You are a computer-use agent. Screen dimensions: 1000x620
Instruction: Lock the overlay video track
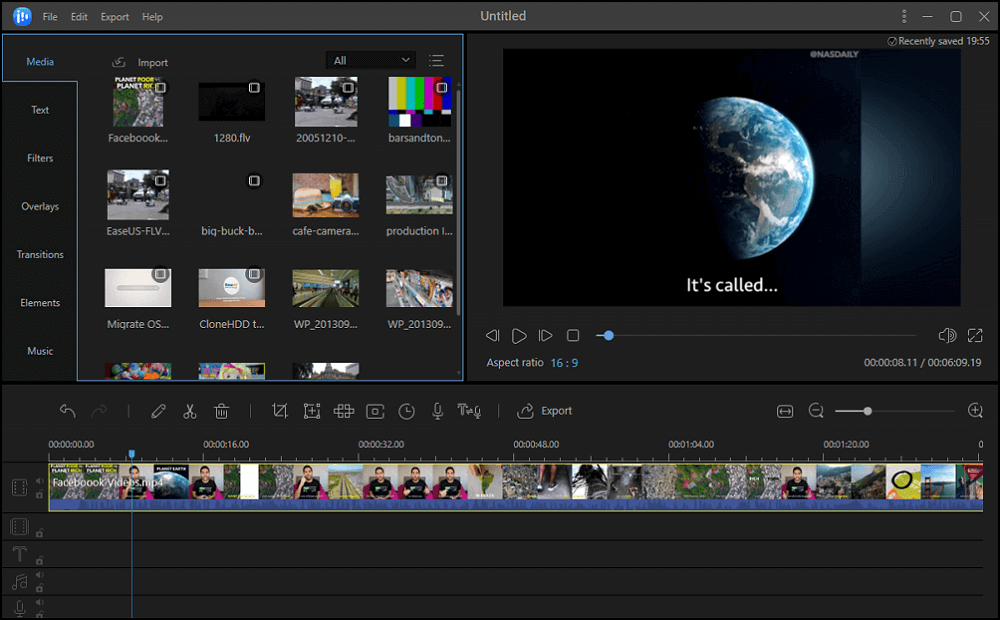[x=40, y=533]
